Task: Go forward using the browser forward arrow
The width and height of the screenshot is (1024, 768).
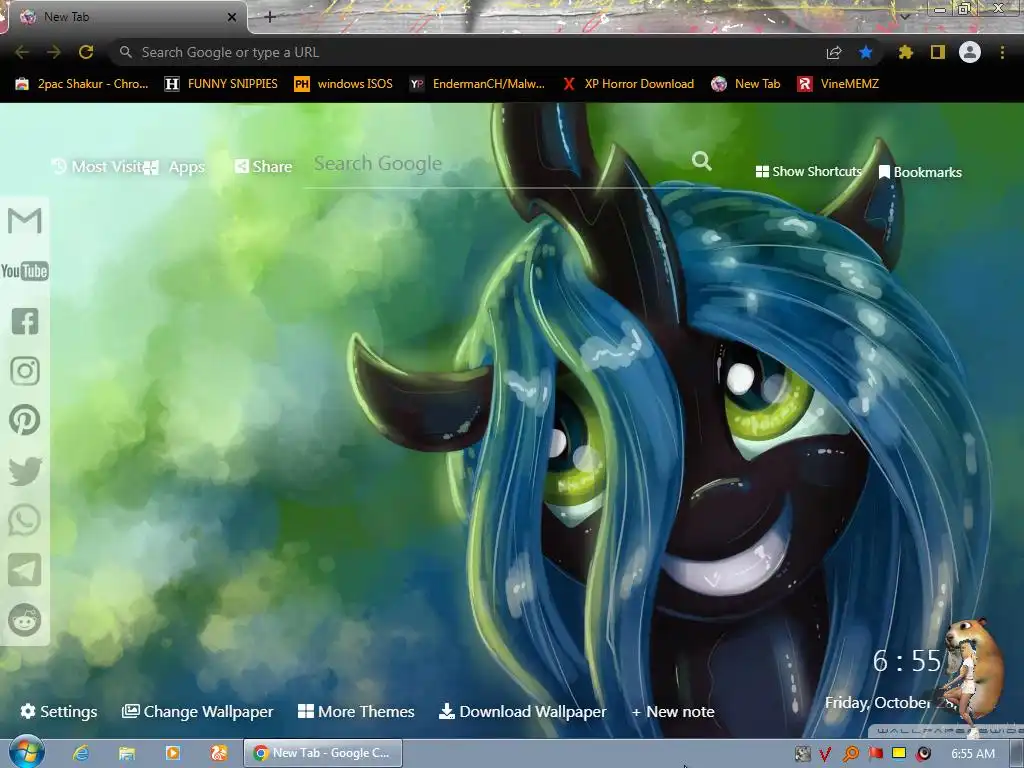Action: click(x=54, y=52)
